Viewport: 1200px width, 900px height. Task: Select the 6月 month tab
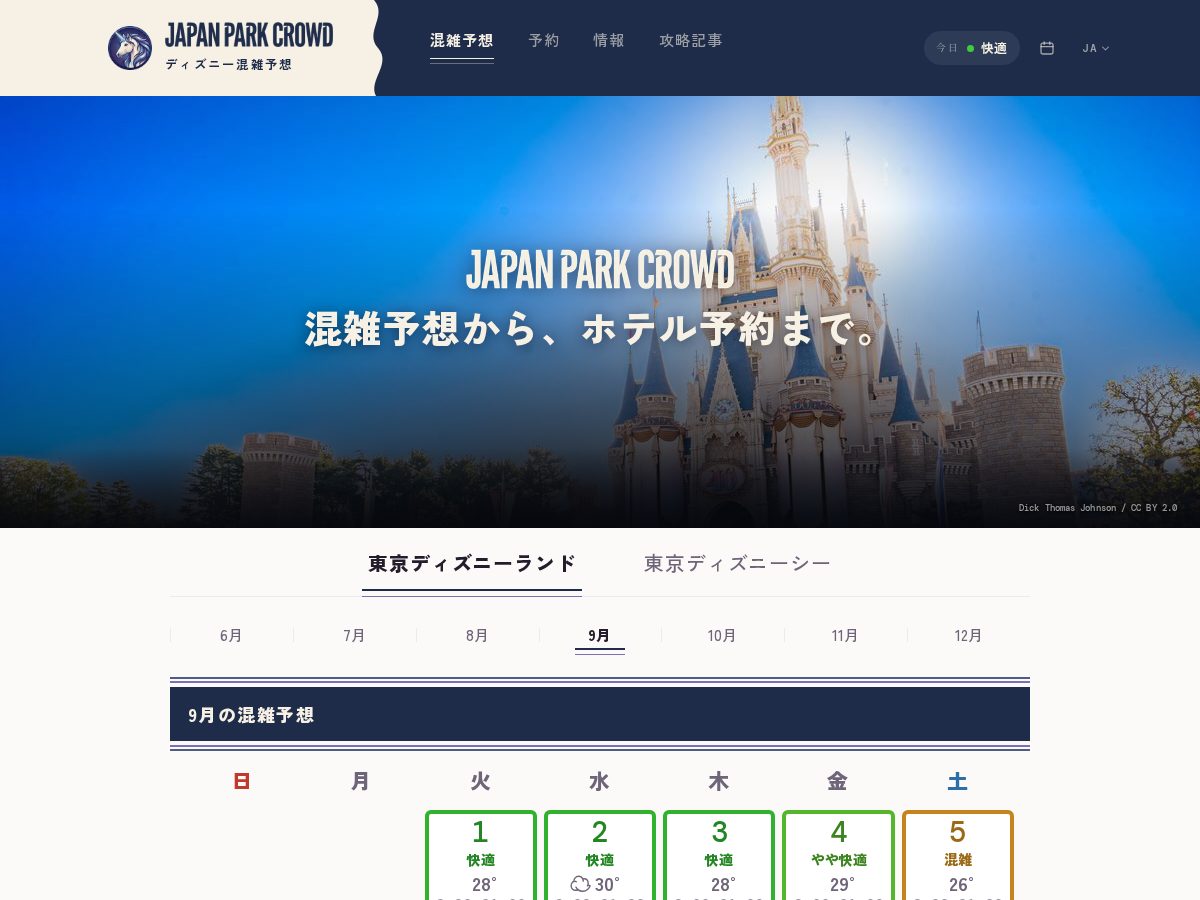[231, 636]
